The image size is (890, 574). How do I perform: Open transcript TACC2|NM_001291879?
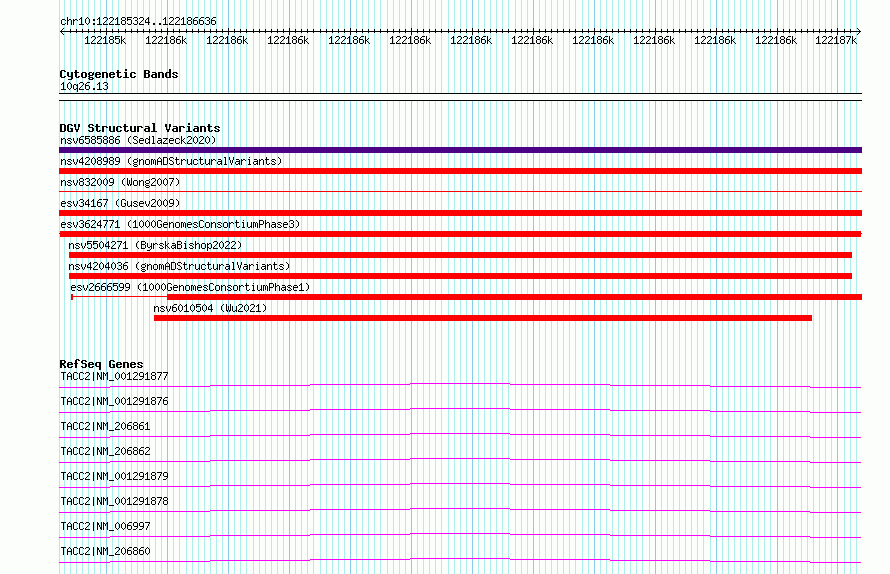(114, 476)
